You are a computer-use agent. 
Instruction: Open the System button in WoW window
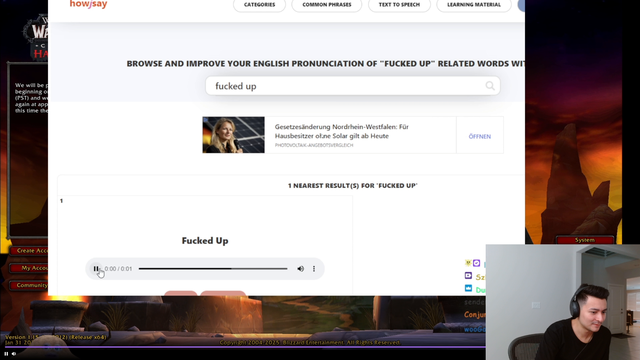pyautogui.click(x=585, y=240)
